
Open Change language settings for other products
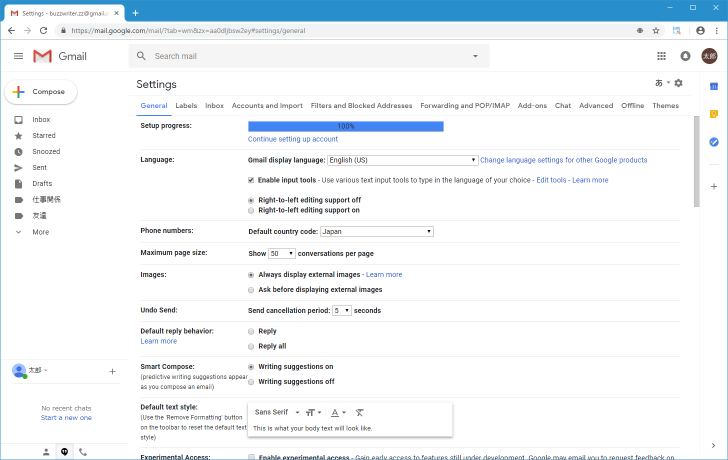564,160
